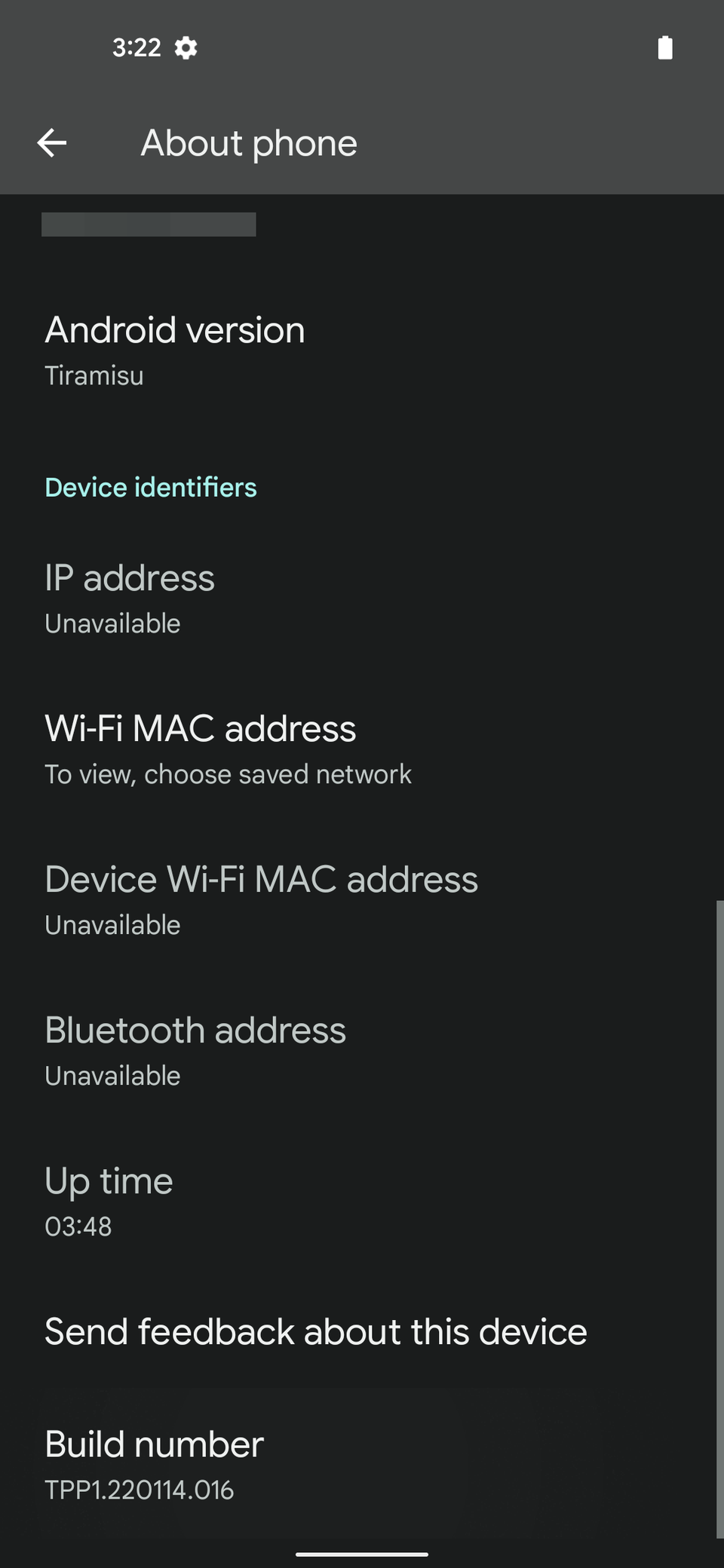Tap the home gesture bar at bottom
The image size is (724, 1568).
click(362, 1554)
